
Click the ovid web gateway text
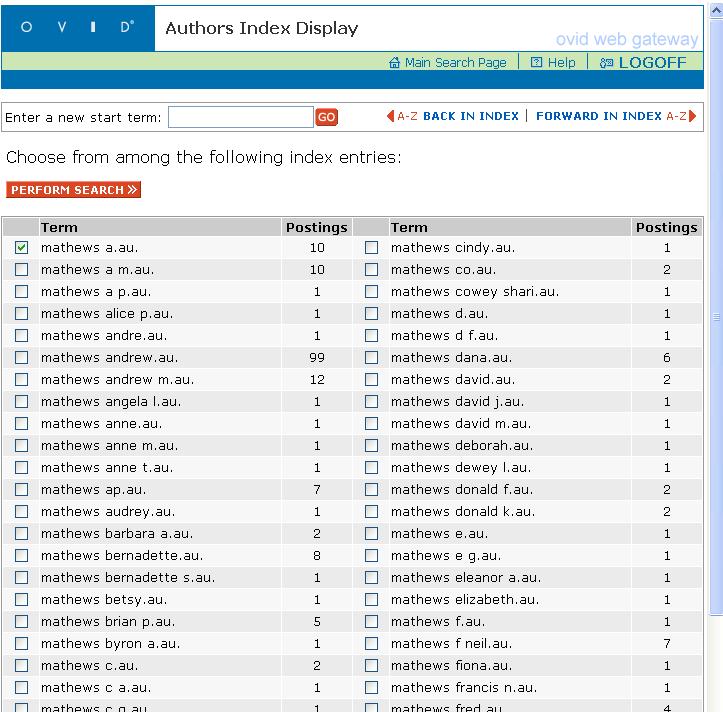pos(627,39)
